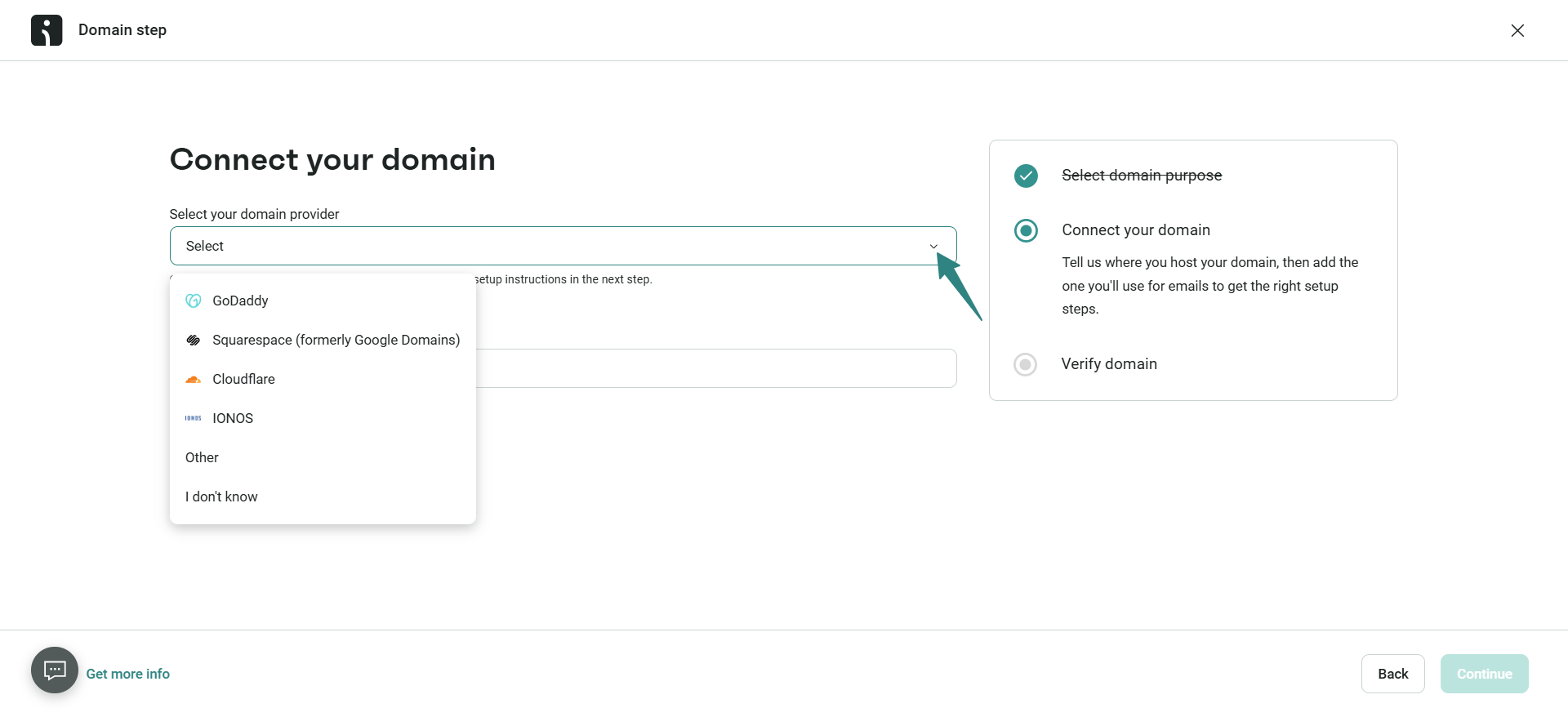1568x717 pixels.
Task: Close the Domain step dialog
Action: (x=1517, y=30)
